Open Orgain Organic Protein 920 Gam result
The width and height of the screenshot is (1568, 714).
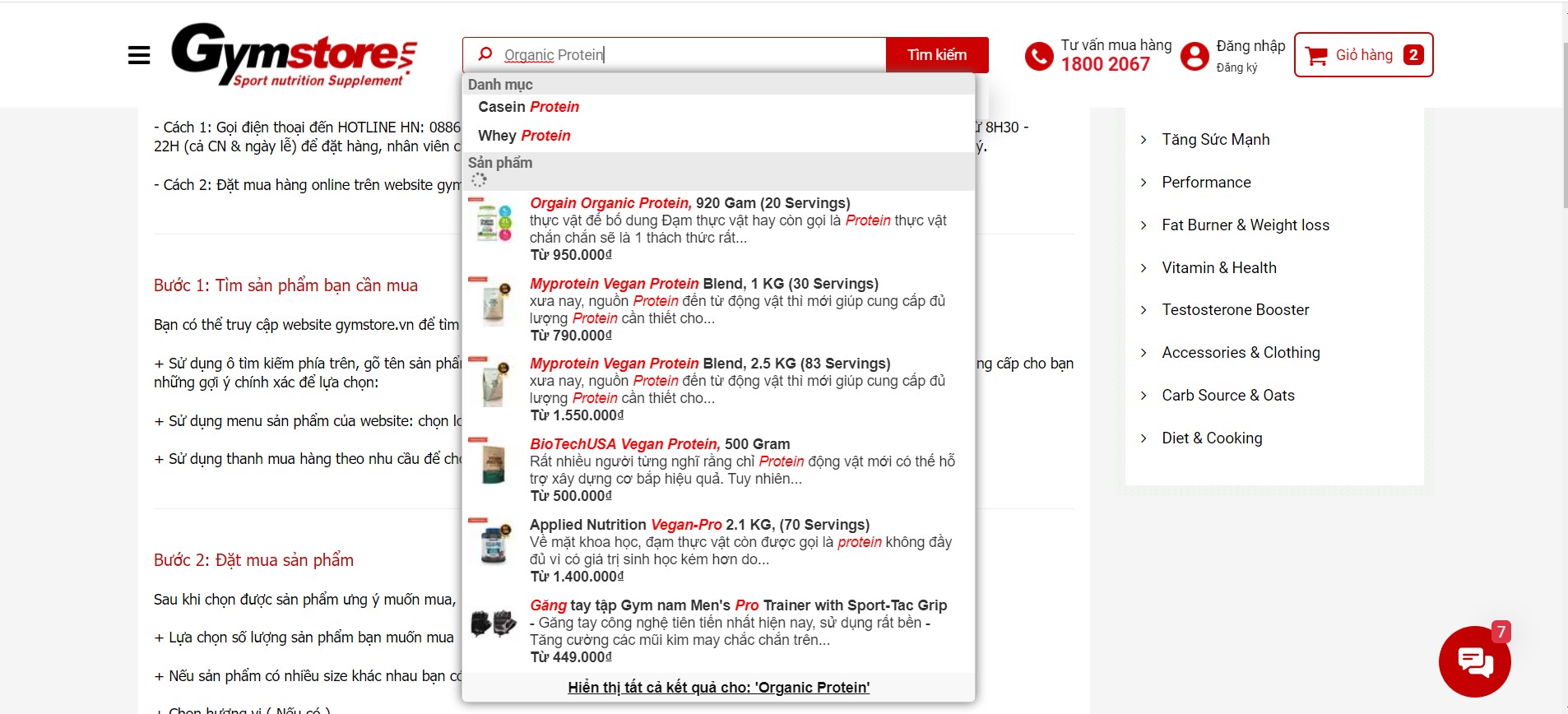719,229
